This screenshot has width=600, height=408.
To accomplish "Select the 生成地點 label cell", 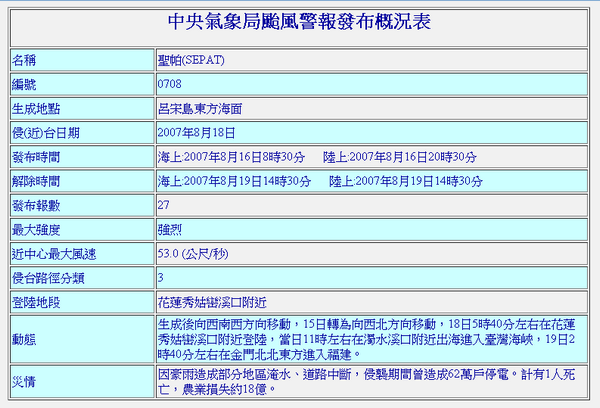I will (x=82, y=109).
